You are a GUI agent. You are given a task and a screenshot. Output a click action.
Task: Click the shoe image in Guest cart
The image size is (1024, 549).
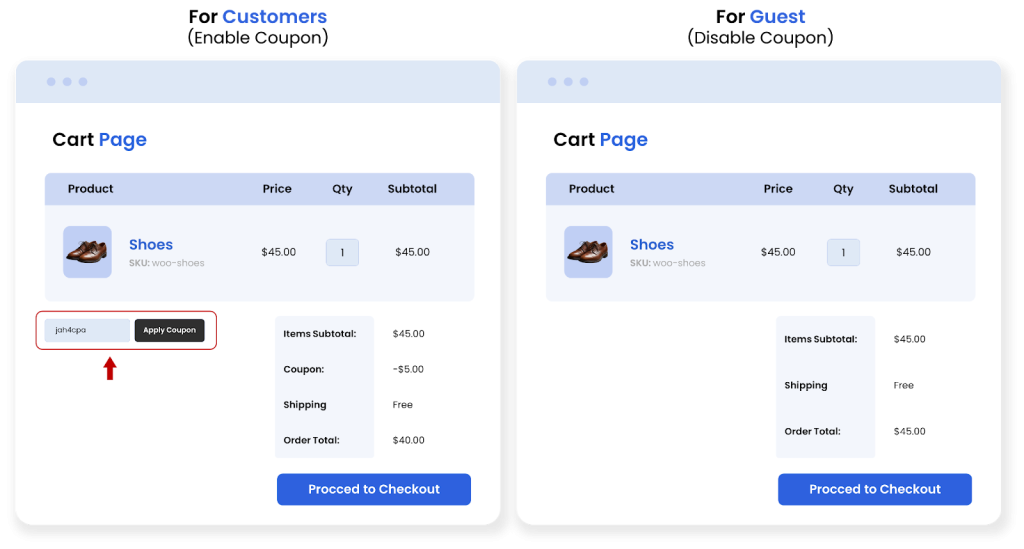(x=588, y=252)
